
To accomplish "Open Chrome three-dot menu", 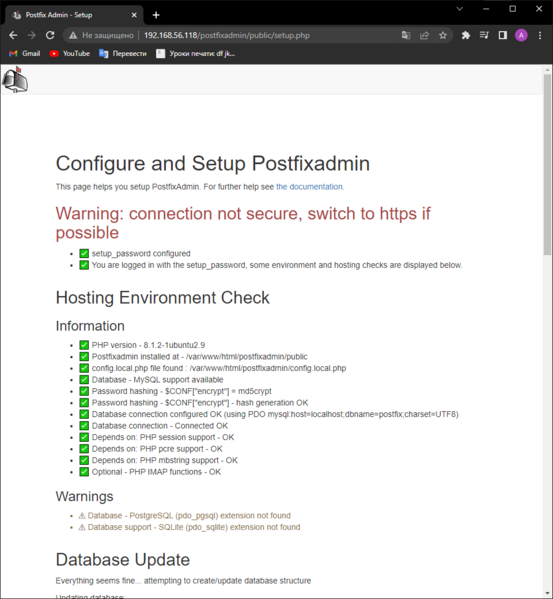I will tap(540, 36).
